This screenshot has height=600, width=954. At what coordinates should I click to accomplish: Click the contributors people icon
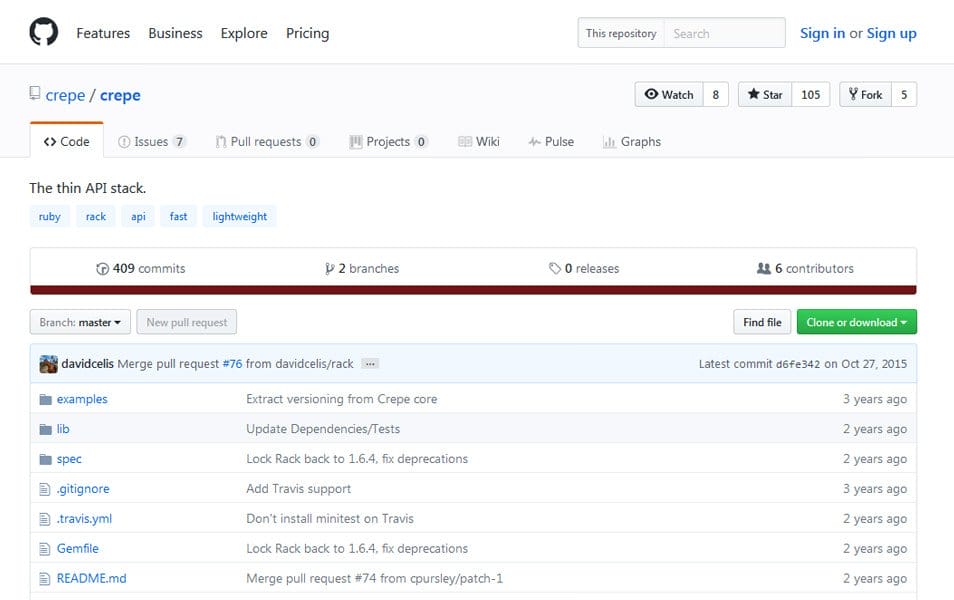click(x=764, y=268)
